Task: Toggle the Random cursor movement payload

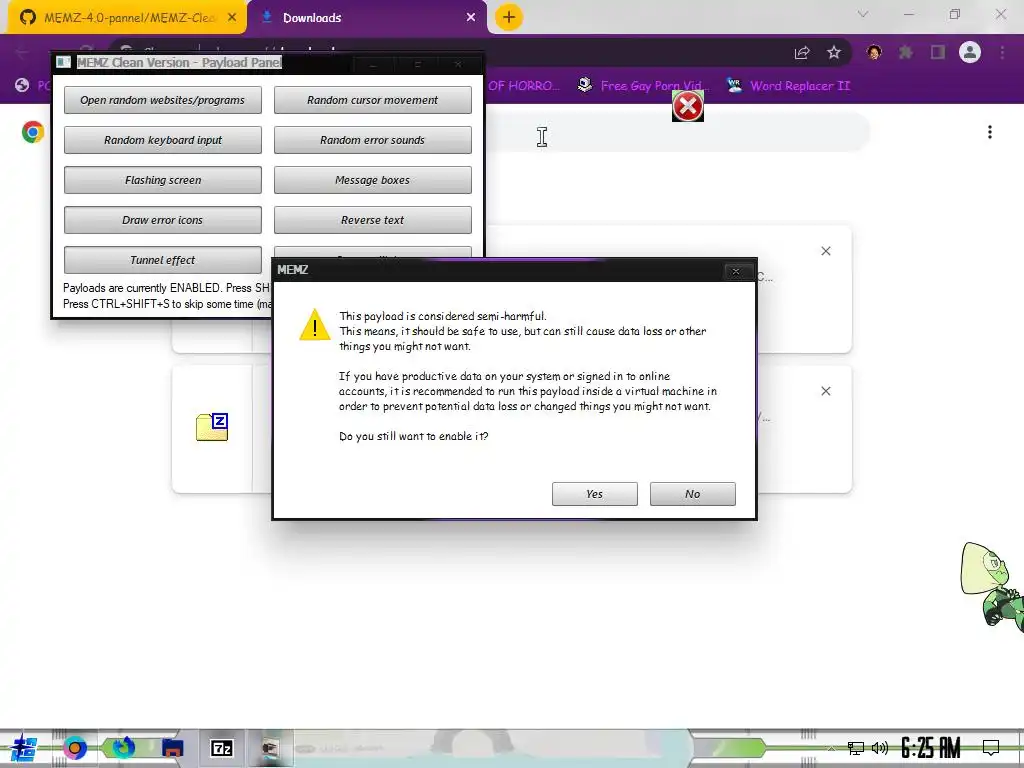Action: click(x=372, y=100)
